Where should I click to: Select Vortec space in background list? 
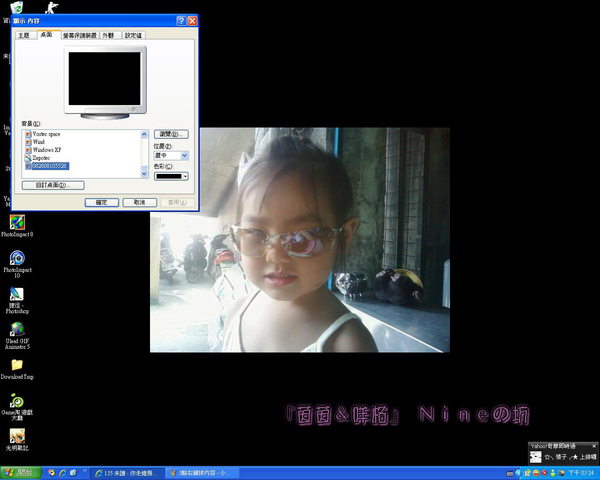coord(43,134)
